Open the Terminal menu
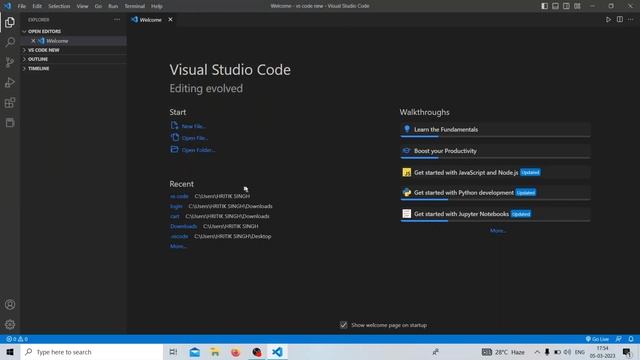Image resolution: width=640 pixels, height=360 pixels. [x=135, y=6]
